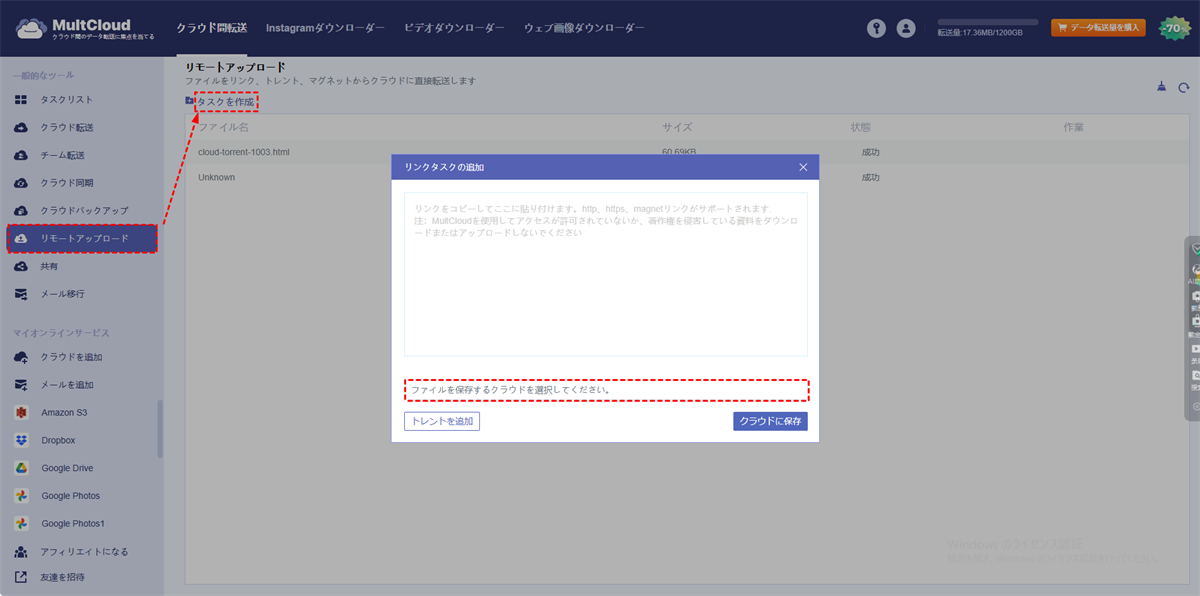
Task: Select クラウドバックアップ in the sidebar
Action: point(84,211)
